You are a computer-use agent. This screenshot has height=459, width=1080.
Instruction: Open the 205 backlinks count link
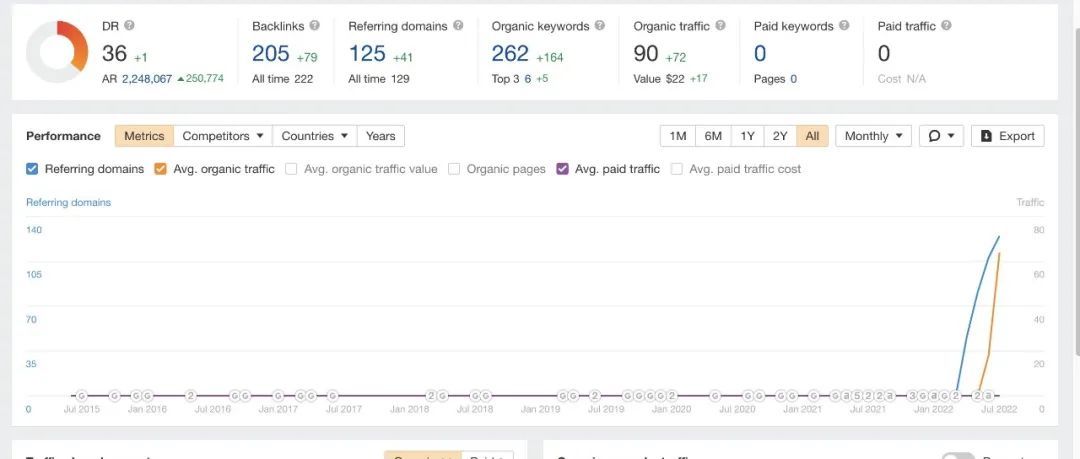[271, 53]
